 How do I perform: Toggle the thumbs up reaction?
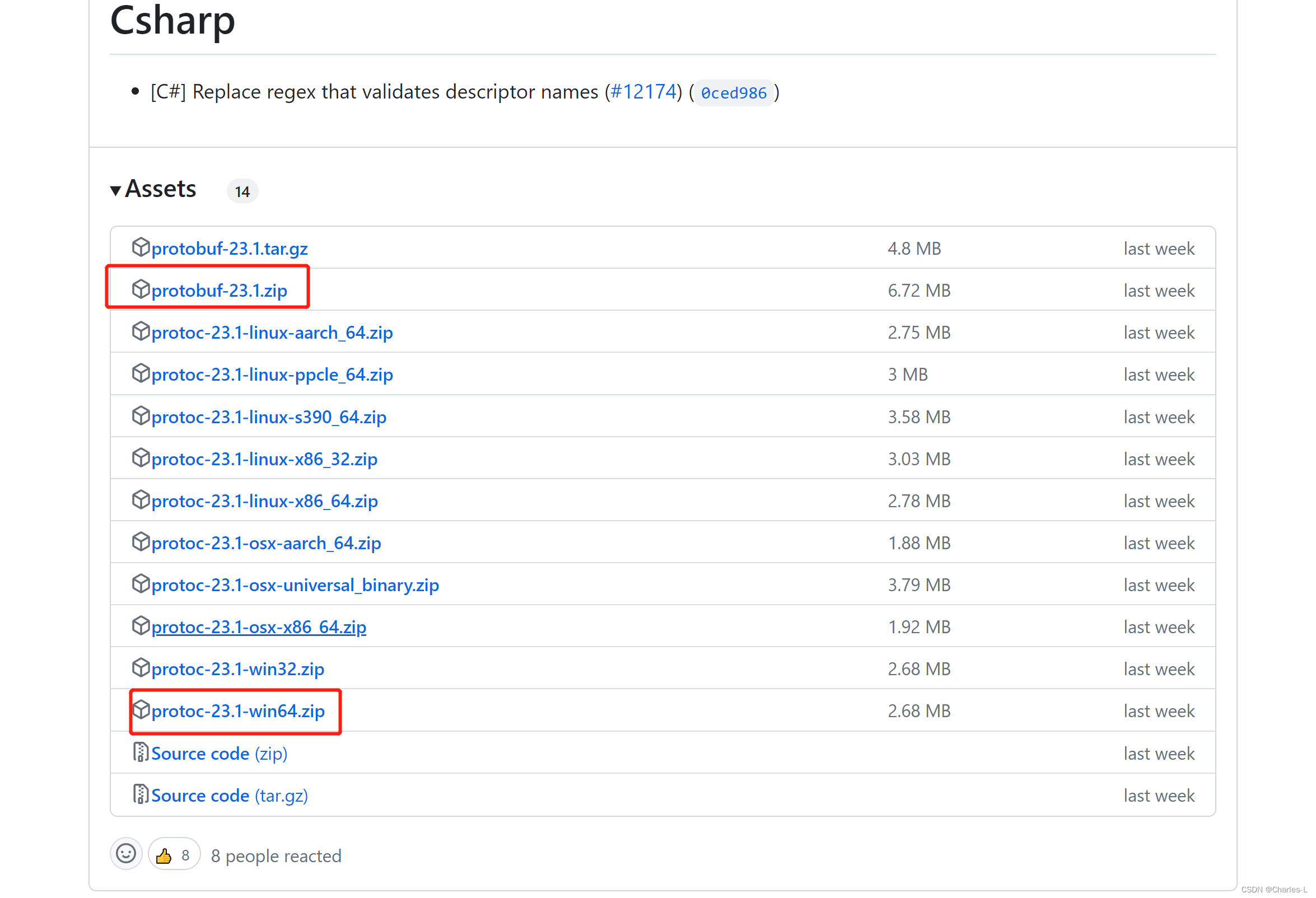click(x=174, y=855)
